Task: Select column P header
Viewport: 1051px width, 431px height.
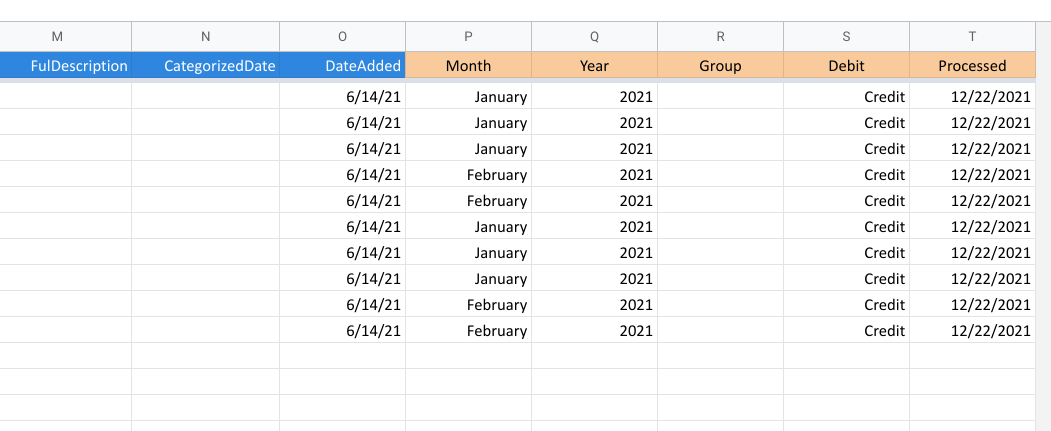Action: click(x=469, y=37)
